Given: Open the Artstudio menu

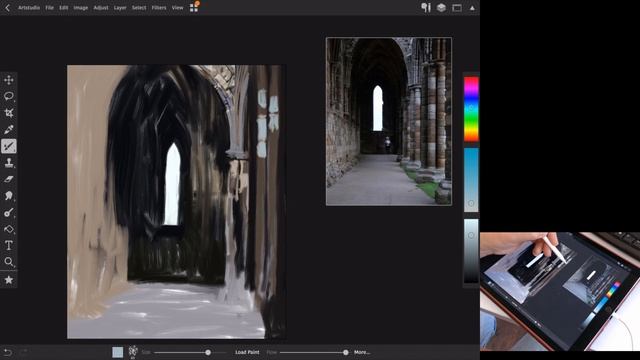Looking at the screenshot, I should tap(29, 7).
